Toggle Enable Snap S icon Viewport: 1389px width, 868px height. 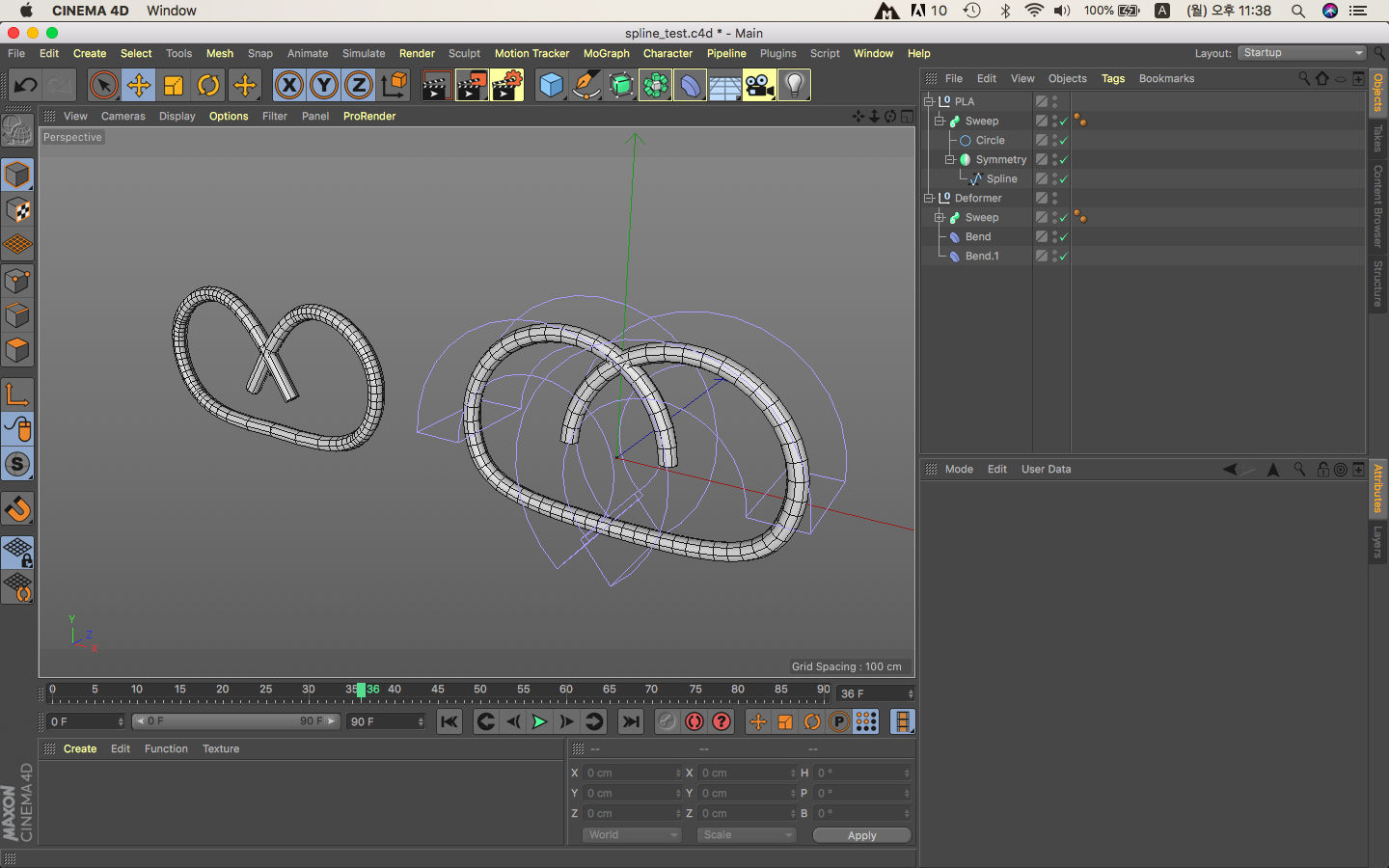click(x=17, y=464)
